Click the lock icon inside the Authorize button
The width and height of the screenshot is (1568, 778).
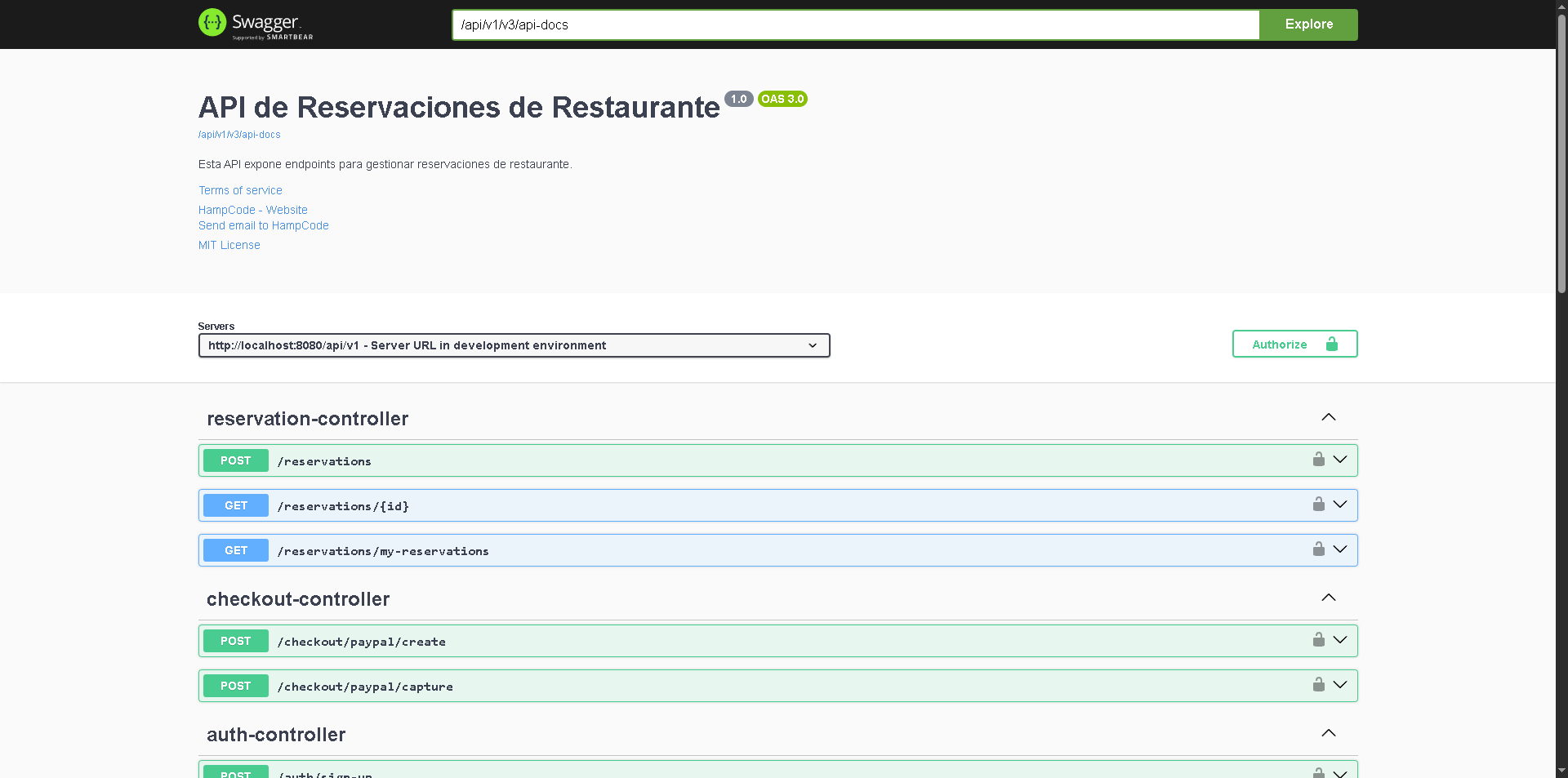(1331, 344)
